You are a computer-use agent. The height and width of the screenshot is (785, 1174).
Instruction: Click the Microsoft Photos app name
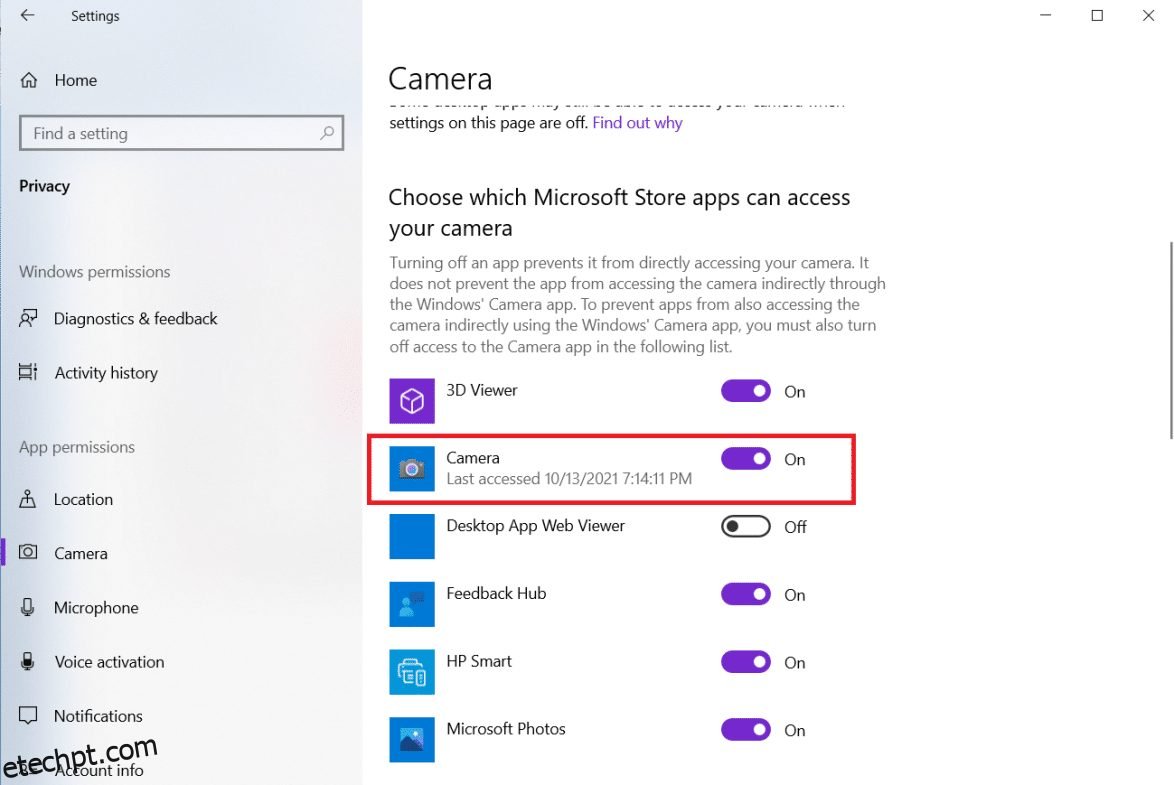pos(505,729)
